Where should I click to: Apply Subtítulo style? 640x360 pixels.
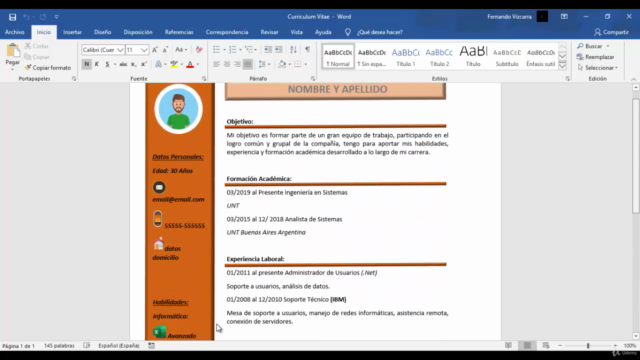tap(507, 56)
